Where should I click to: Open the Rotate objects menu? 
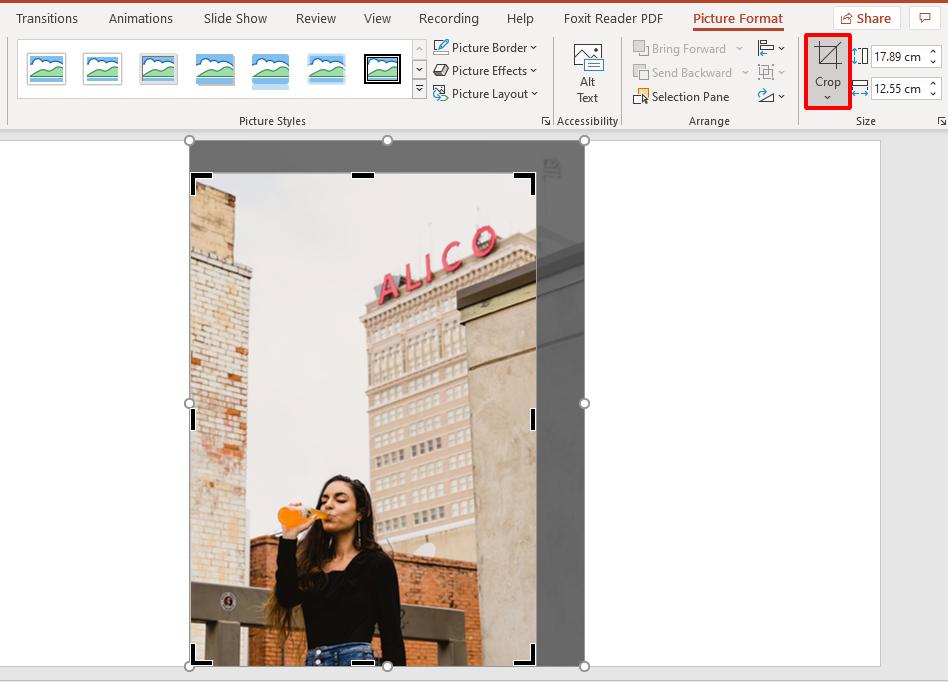tap(771, 96)
